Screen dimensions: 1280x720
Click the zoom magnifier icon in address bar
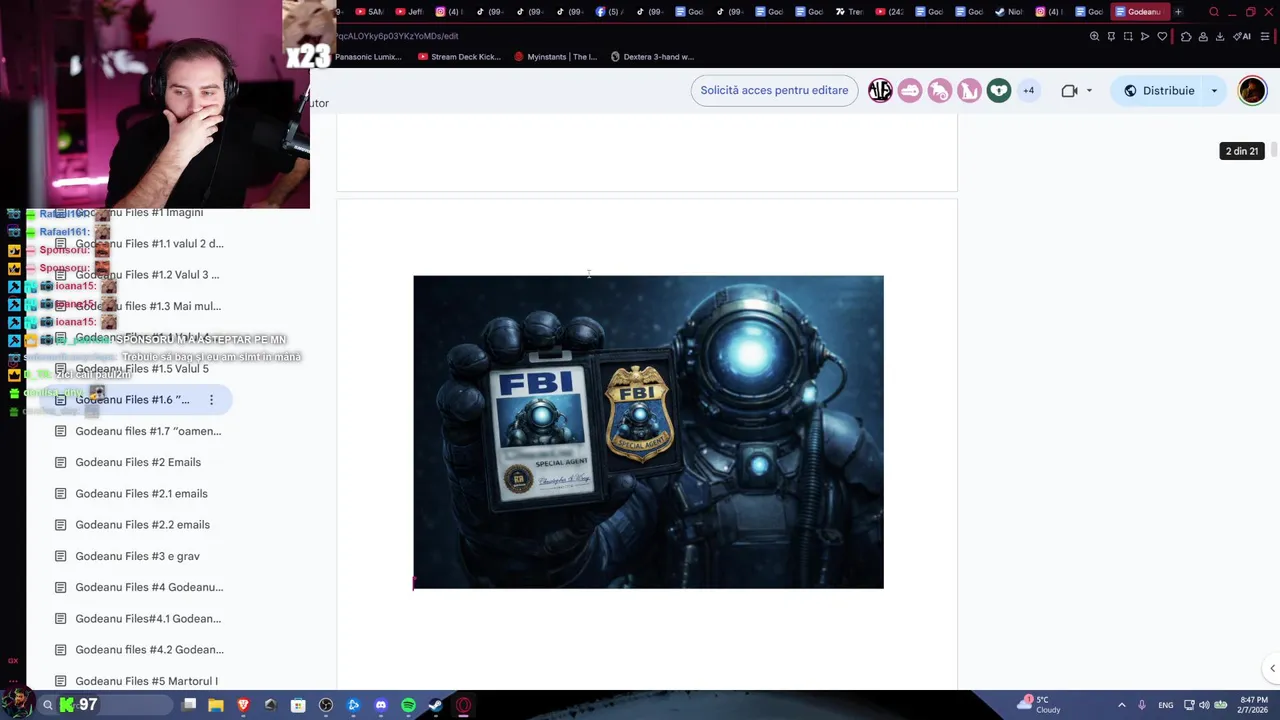[x=1094, y=36]
